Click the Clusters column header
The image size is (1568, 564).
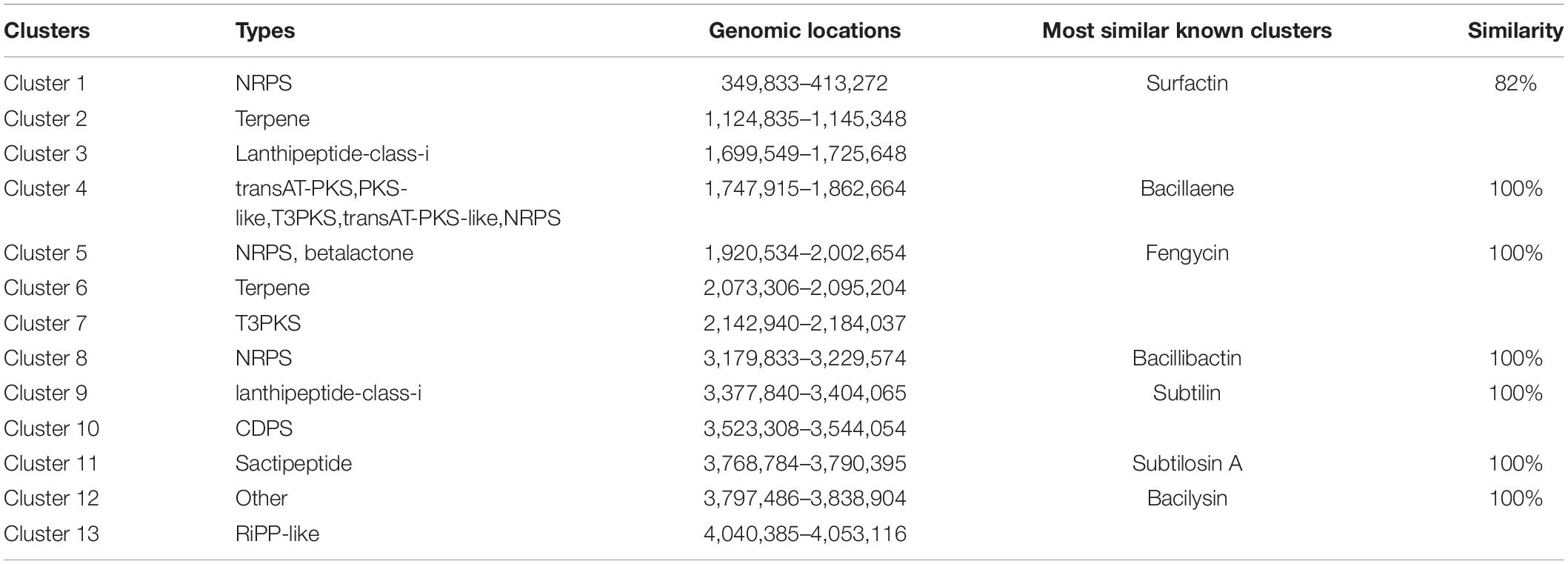[47, 30]
